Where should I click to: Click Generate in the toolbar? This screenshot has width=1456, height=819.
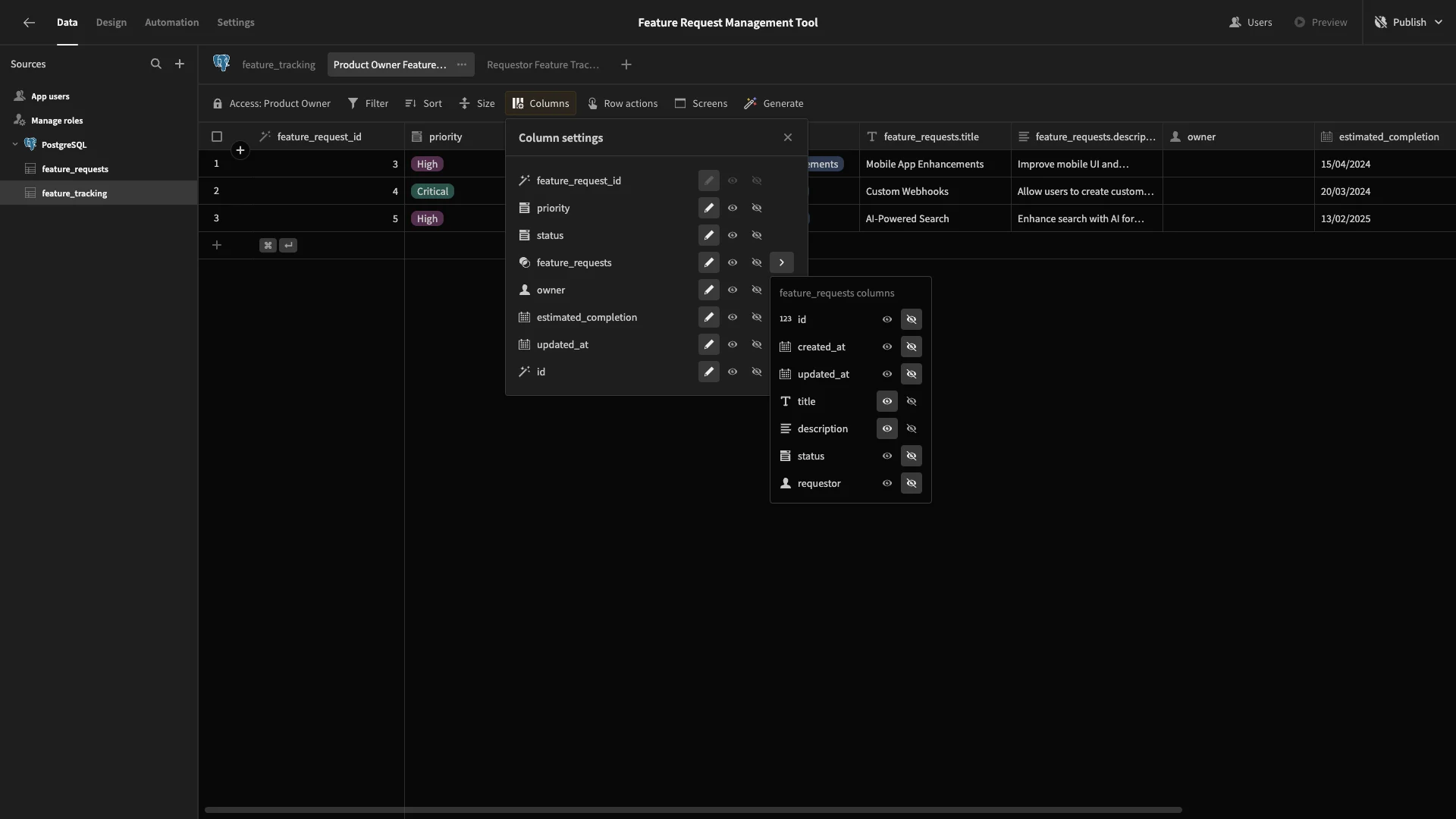click(x=773, y=103)
